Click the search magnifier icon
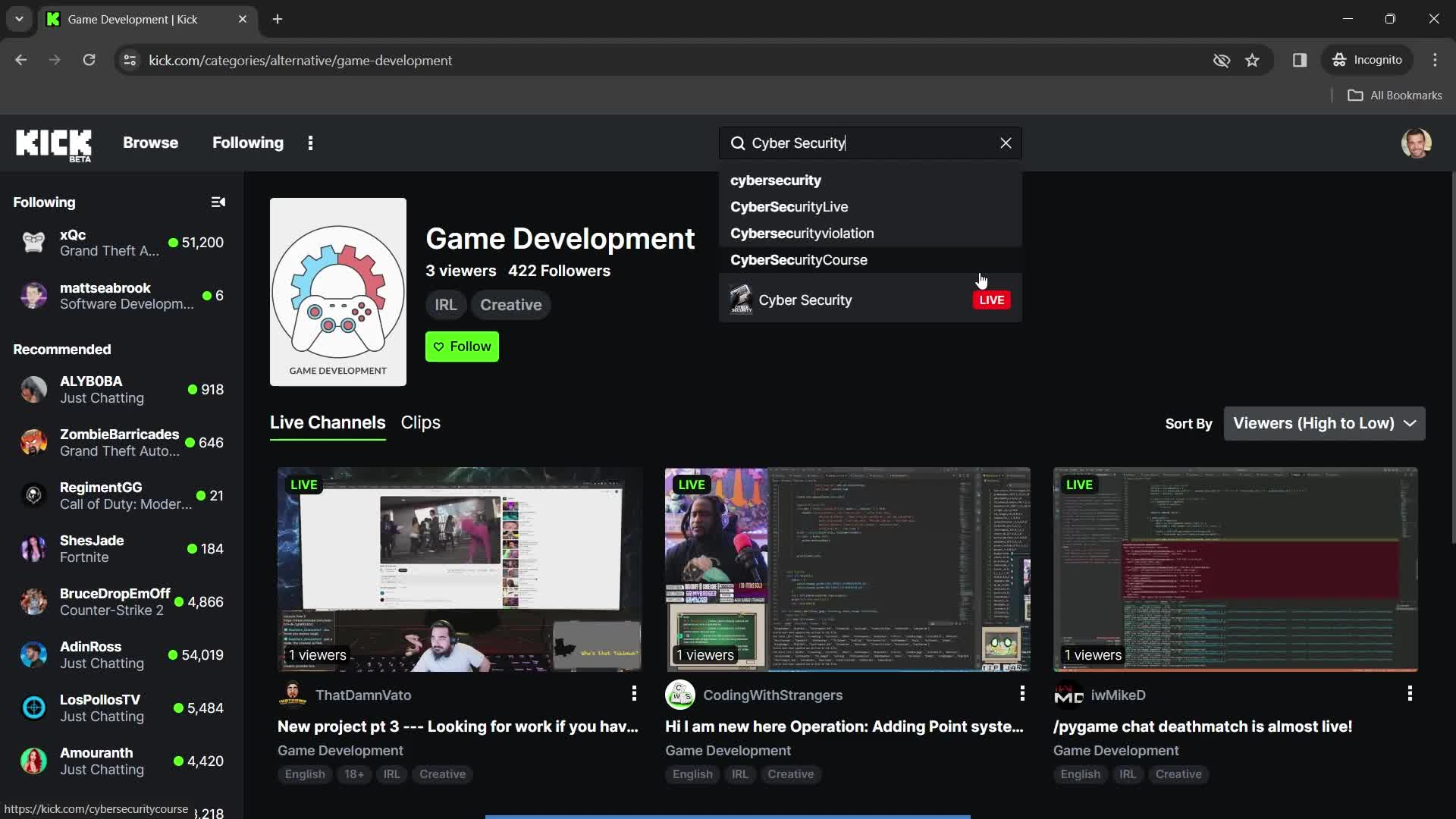The width and height of the screenshot is (1456, 819). 737,143
